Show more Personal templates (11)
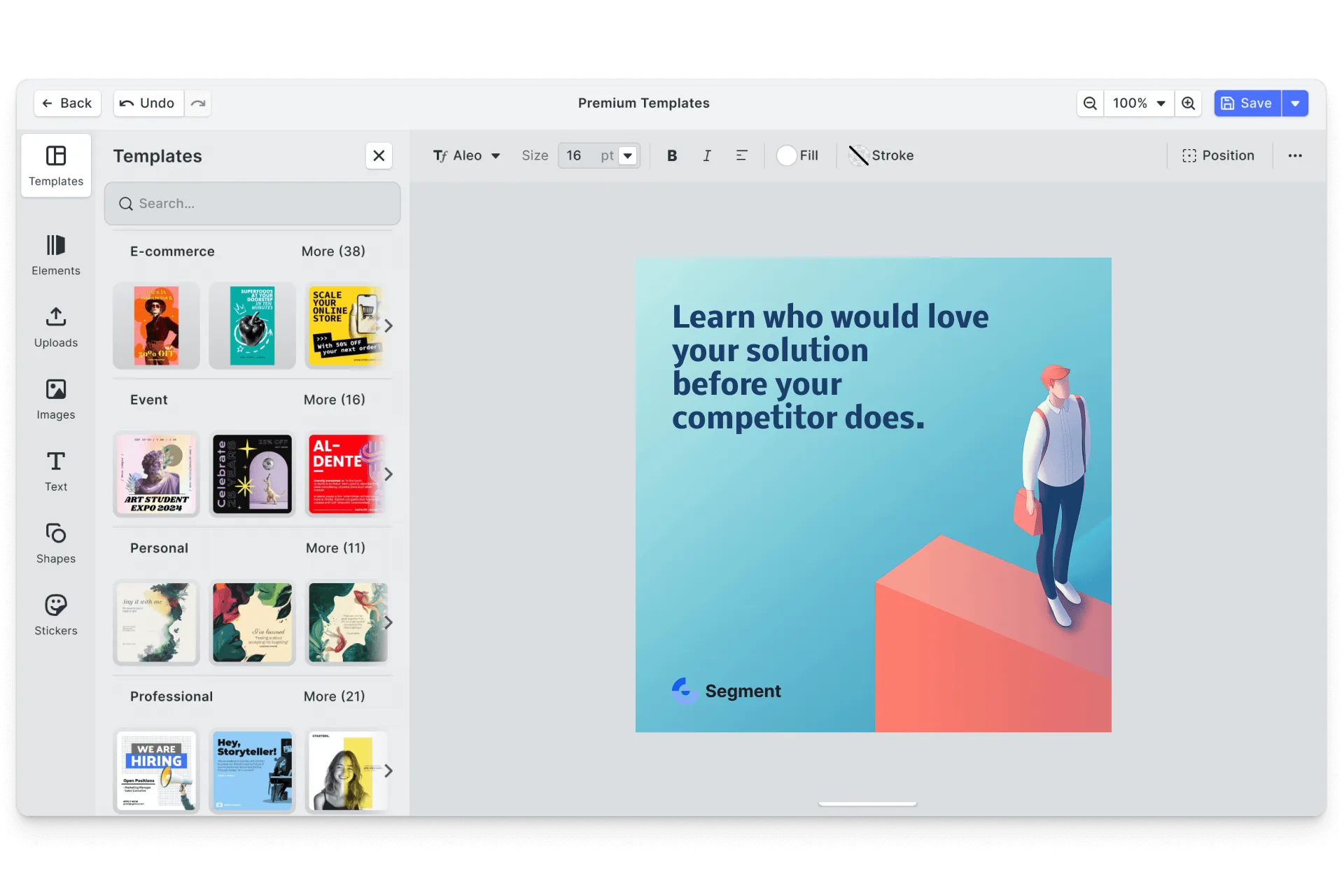This screenshot has width=1344, height=896. (x=335, y=548)
